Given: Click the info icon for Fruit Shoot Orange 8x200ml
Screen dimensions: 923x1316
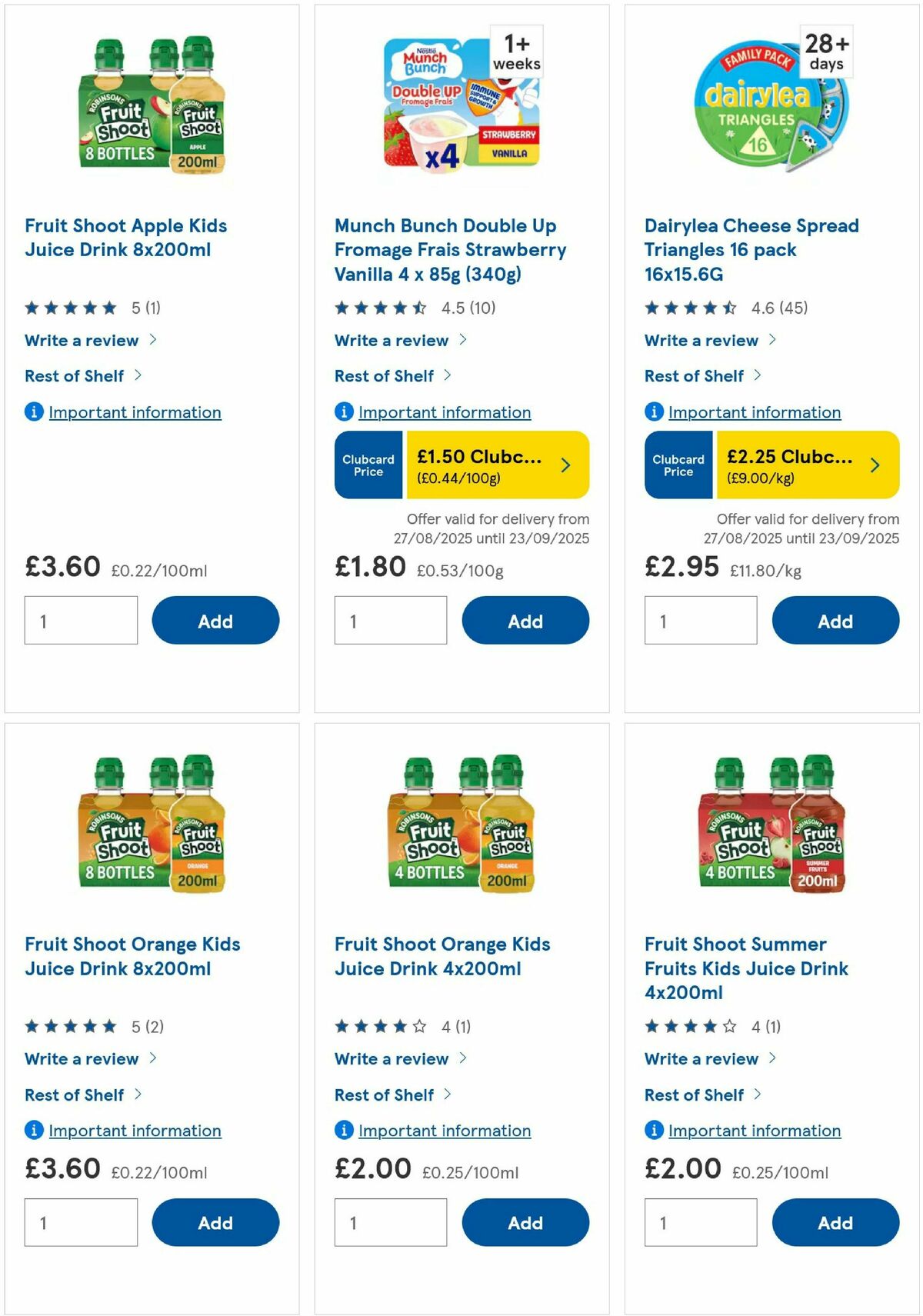Looking at the screenshot, I should (x=34, y=1131).
